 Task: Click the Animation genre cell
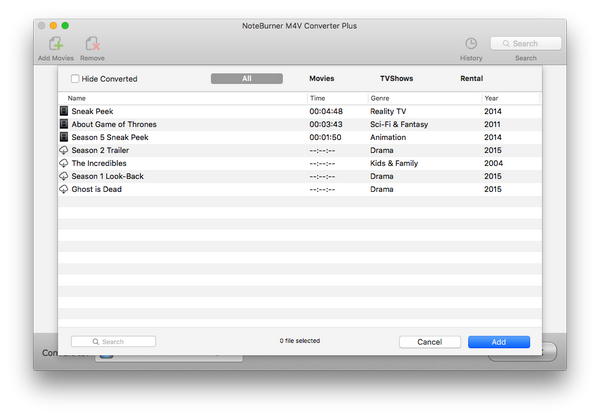point(388,137)
